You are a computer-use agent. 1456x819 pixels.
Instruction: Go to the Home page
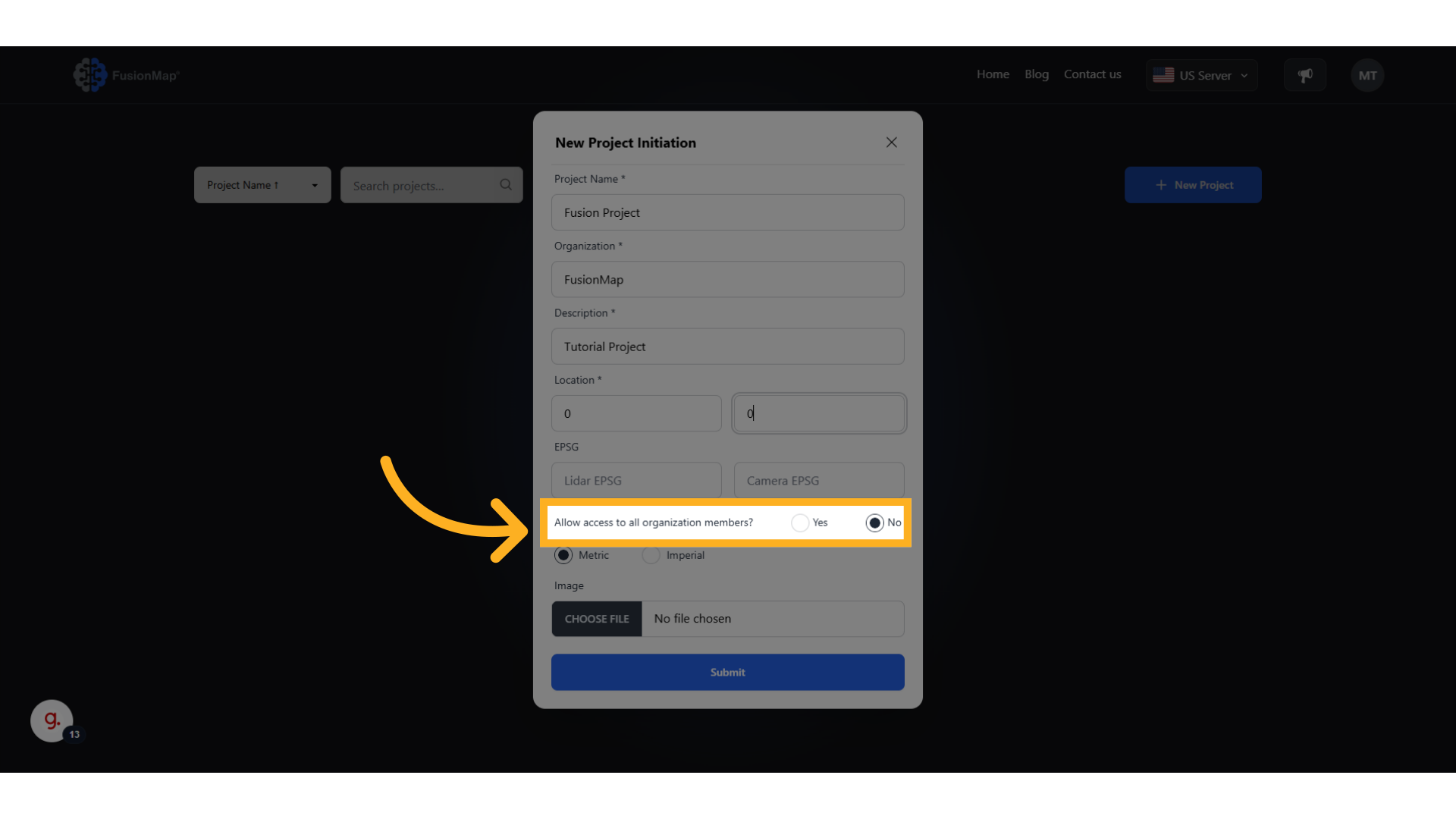pyautogui.click(x=993, y=74)
